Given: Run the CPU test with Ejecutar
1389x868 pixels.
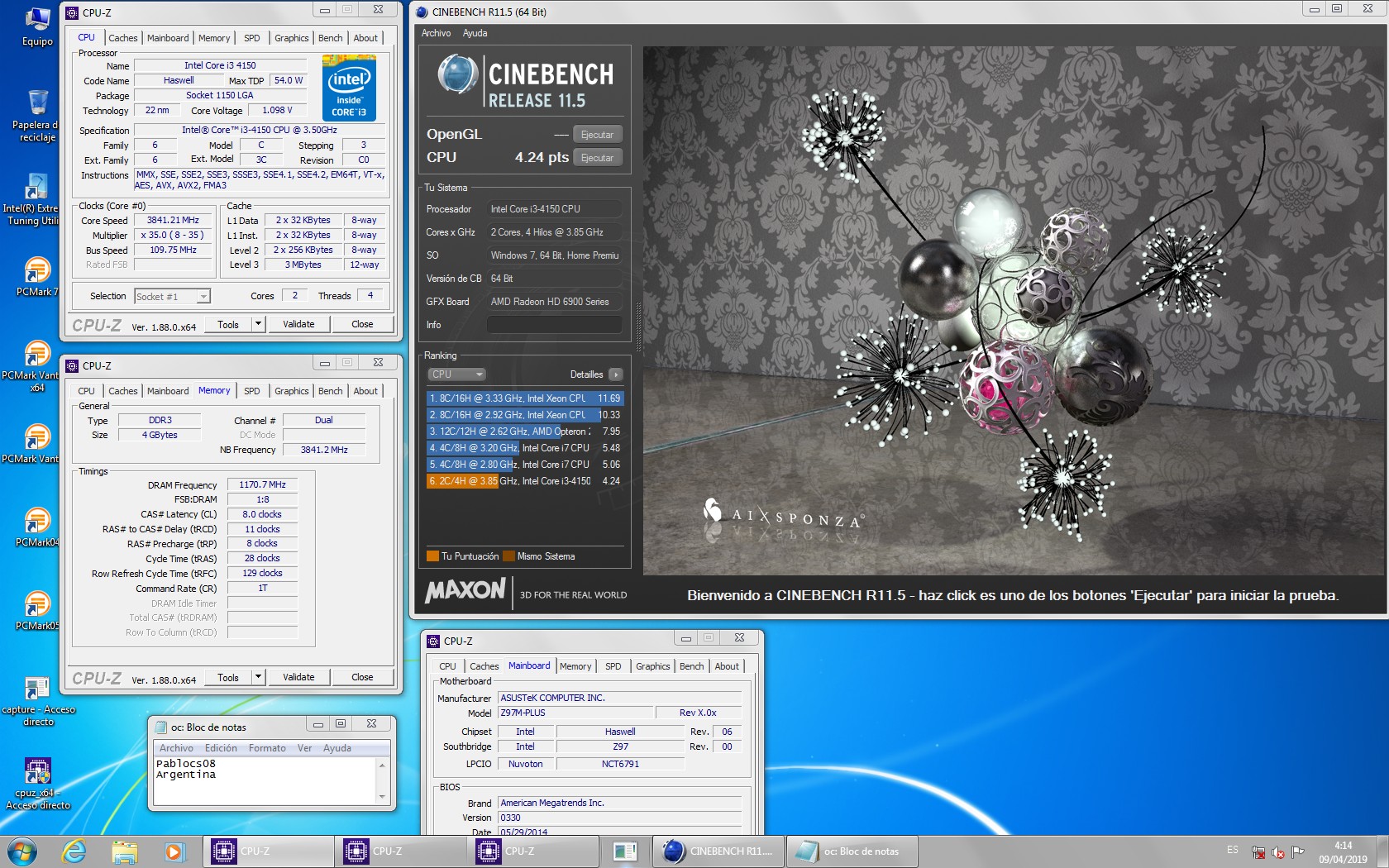Looking at the screenshot, I should pos(597,158).
